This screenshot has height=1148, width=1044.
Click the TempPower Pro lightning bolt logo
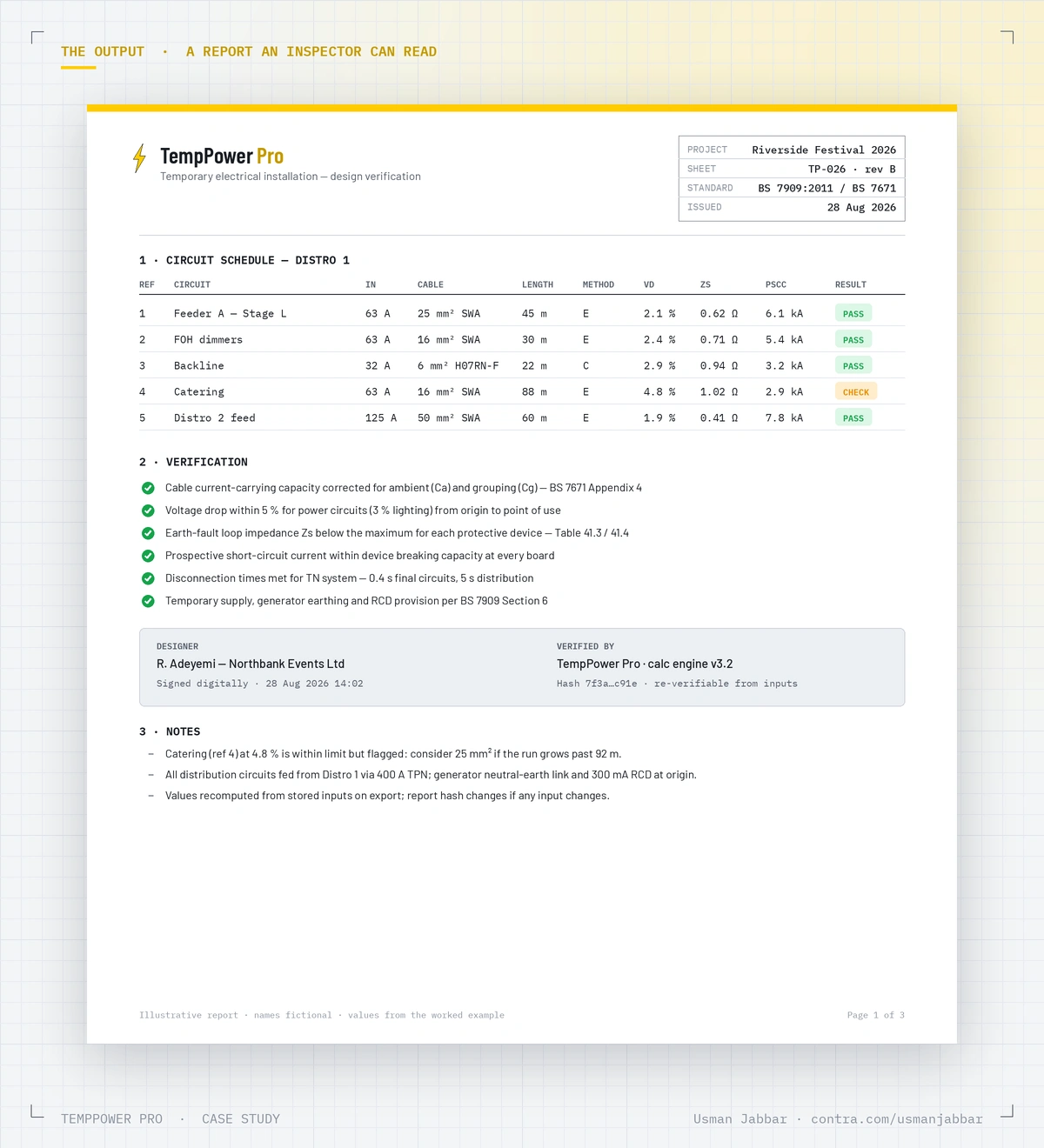(139, 158)
